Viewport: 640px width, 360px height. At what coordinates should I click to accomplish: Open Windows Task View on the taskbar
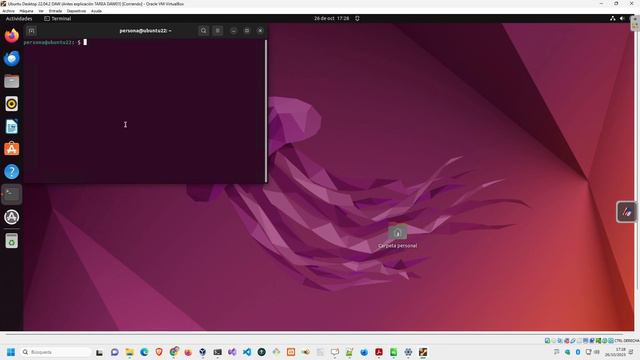[x=99, y=352]
